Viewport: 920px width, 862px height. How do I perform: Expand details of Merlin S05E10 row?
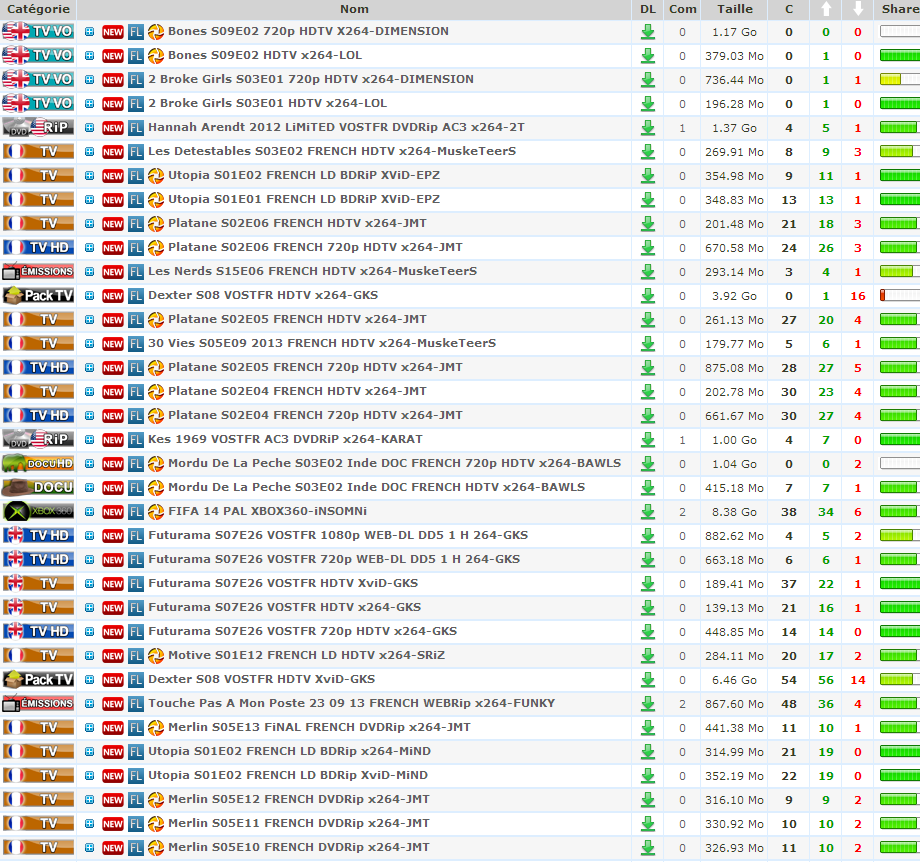(89, 848)
